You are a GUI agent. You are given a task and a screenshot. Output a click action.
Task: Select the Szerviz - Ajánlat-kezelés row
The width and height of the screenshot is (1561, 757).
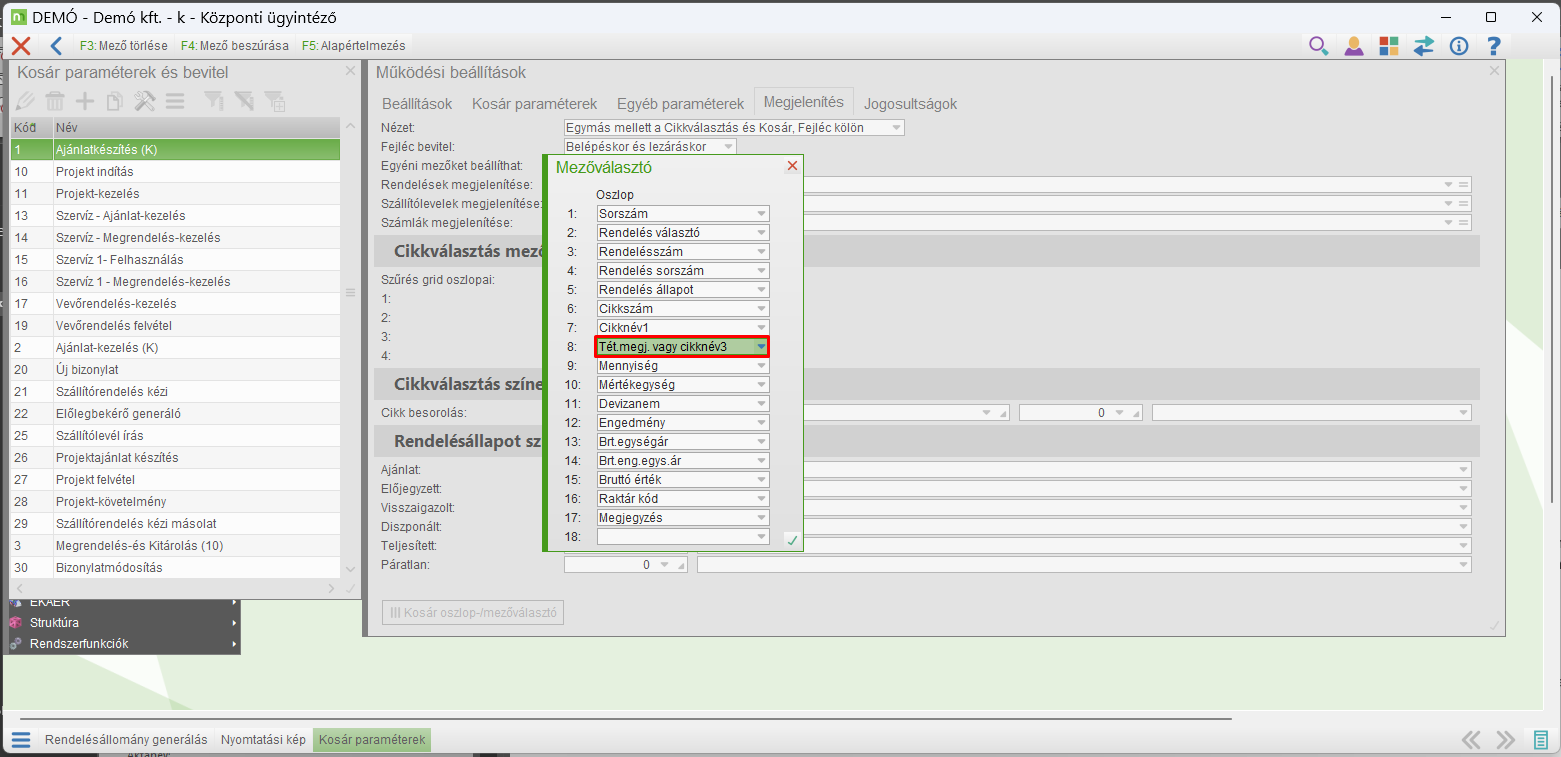click(x=175, y=216)
